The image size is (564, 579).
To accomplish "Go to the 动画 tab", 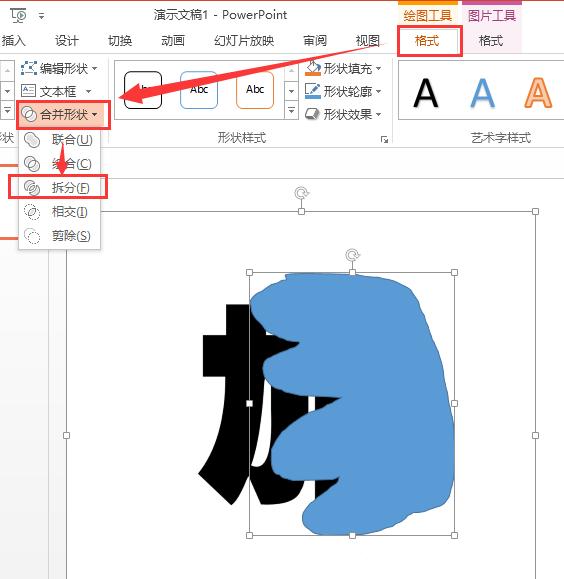I will (x=173, y=41).
